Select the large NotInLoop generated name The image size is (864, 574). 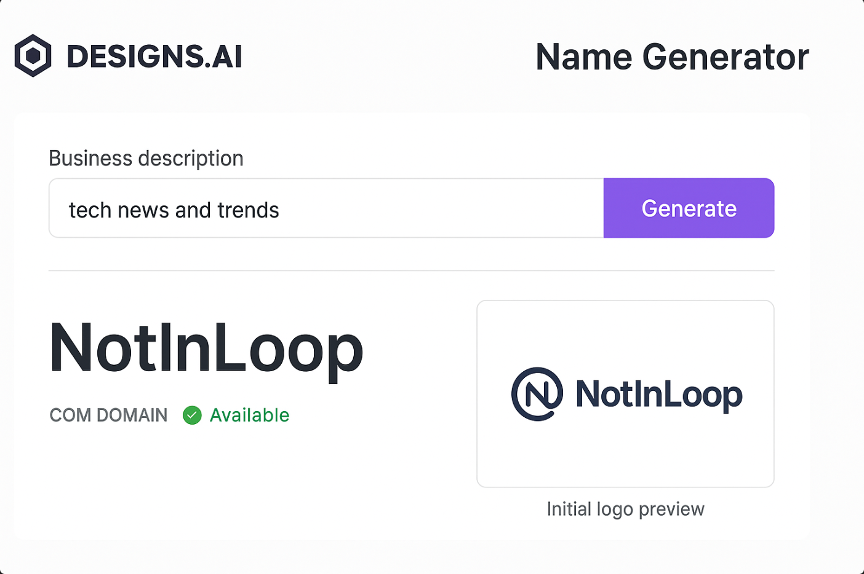[x=206, y=348]
